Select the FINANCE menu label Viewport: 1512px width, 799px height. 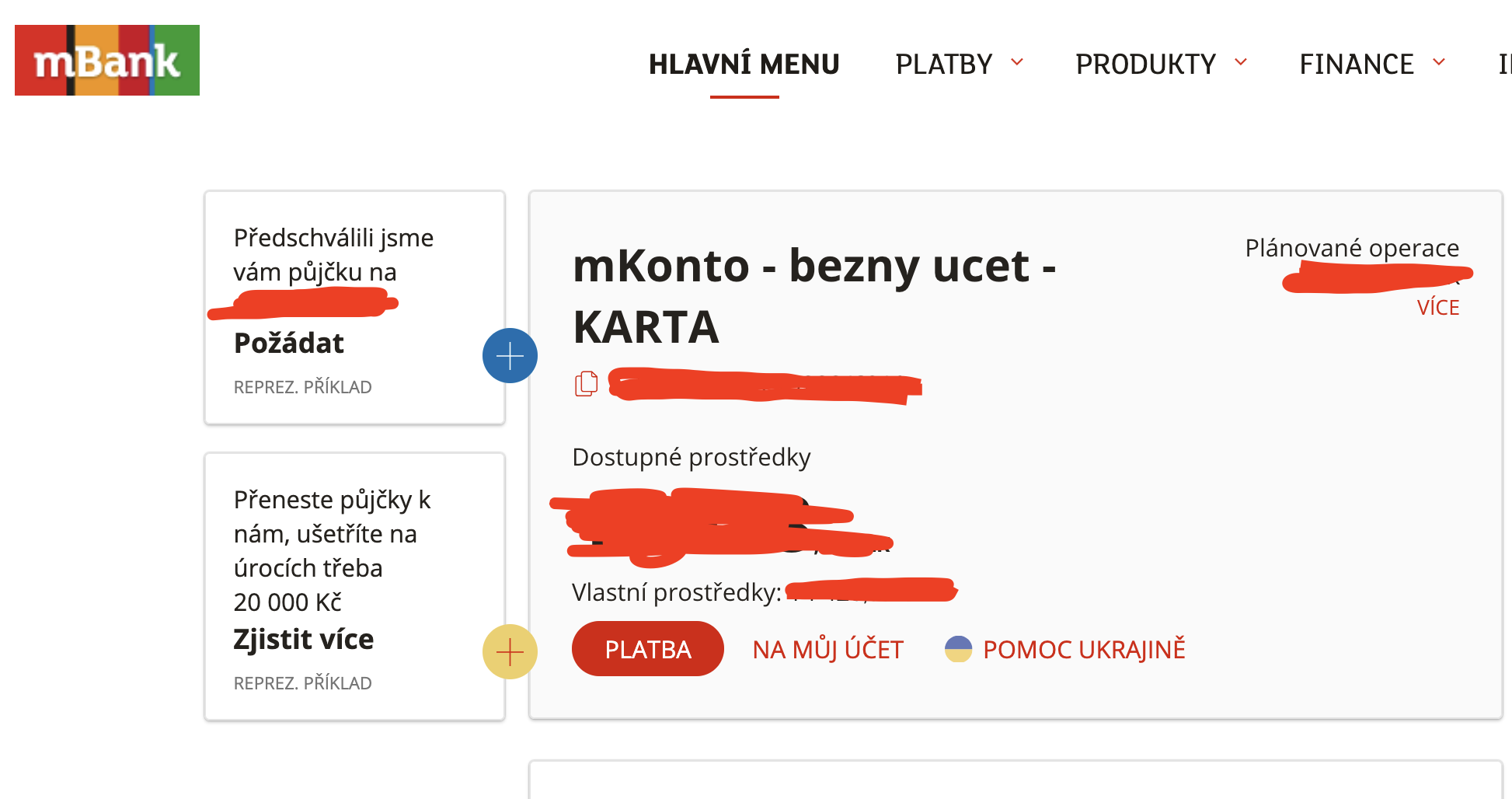(1357, 65)
